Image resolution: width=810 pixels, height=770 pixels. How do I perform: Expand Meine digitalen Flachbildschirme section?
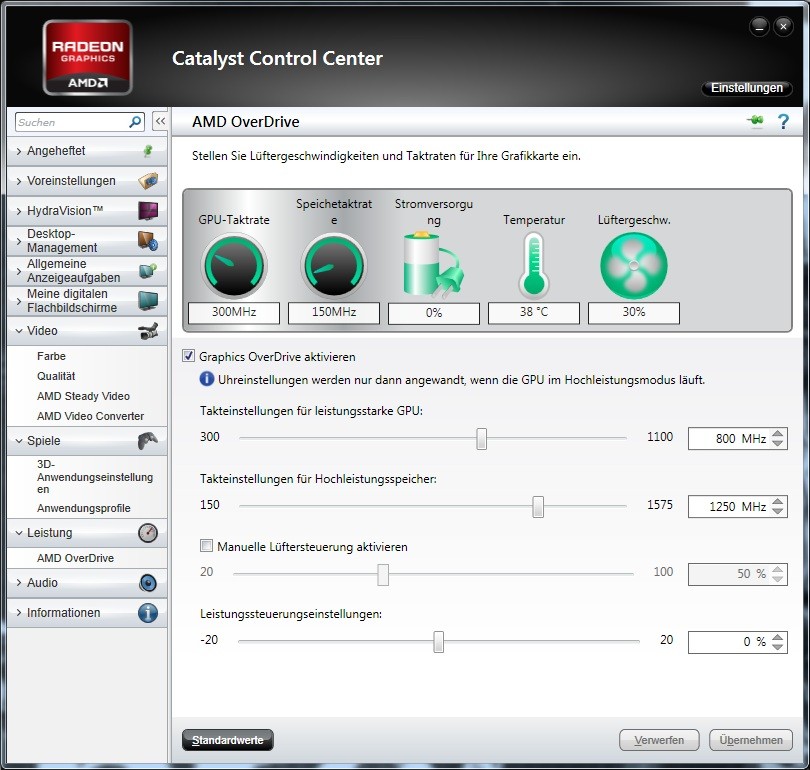pos(19,301)
